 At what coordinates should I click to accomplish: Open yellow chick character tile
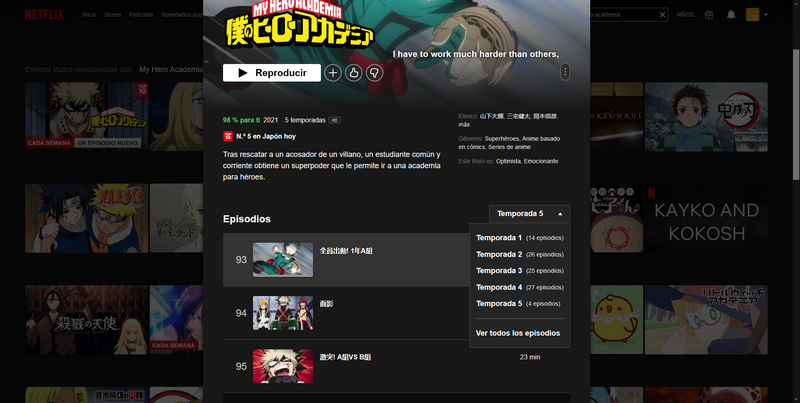click(616, 320)
